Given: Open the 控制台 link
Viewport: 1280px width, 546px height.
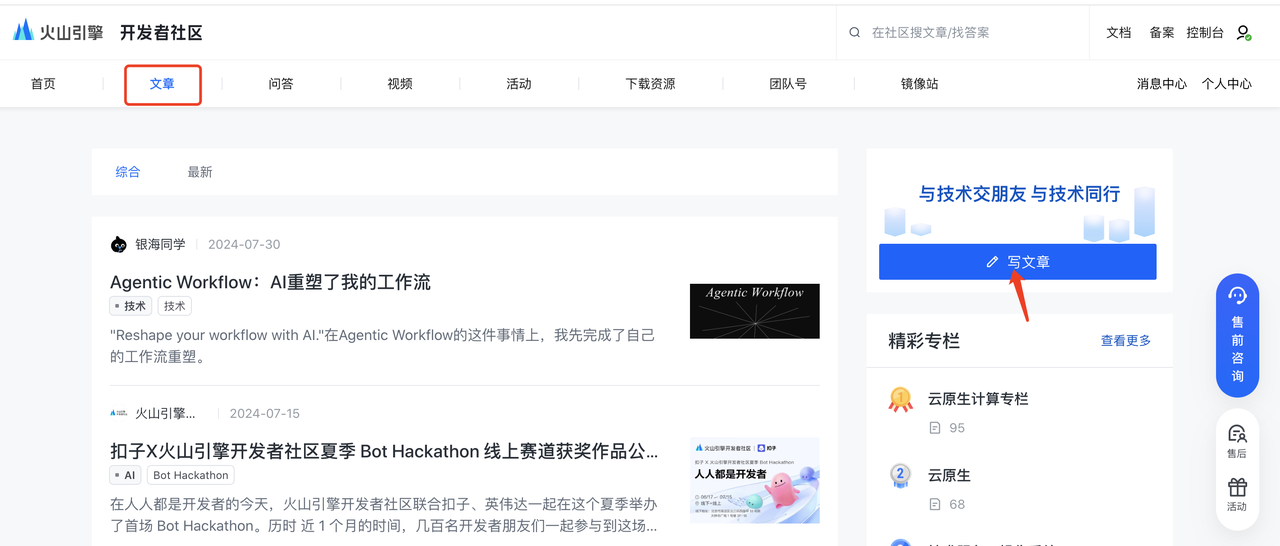Looking at the screenshot, I should (1205, 32).
